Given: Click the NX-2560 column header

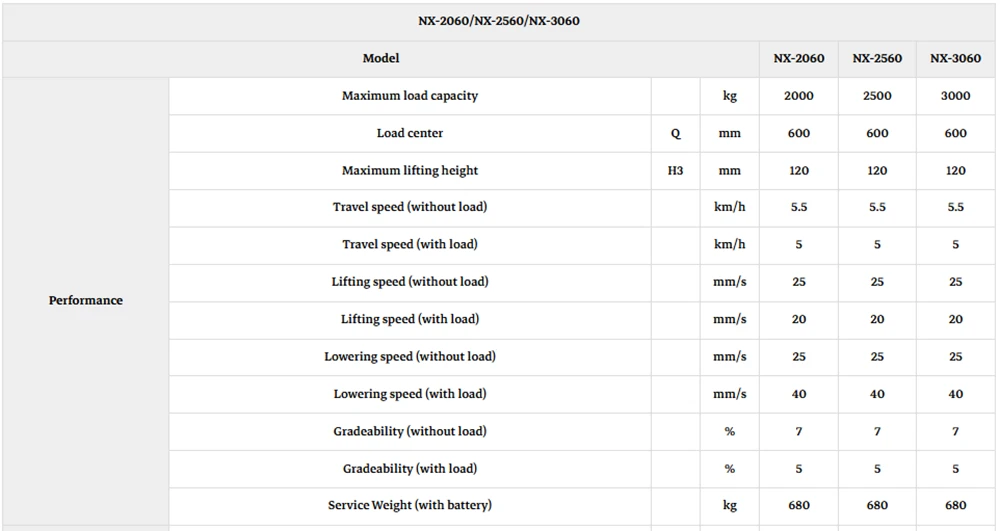Looking at the screenshot, I should pos(877,59).
